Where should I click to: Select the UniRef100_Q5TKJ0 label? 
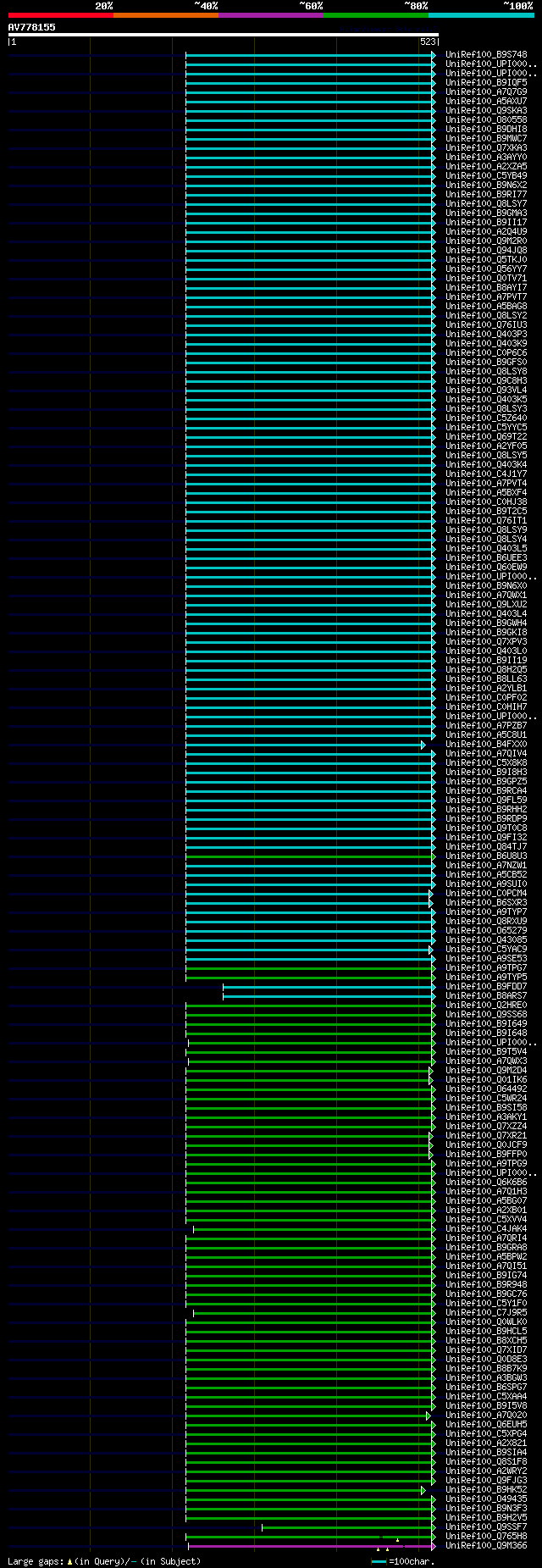[486, 260]
